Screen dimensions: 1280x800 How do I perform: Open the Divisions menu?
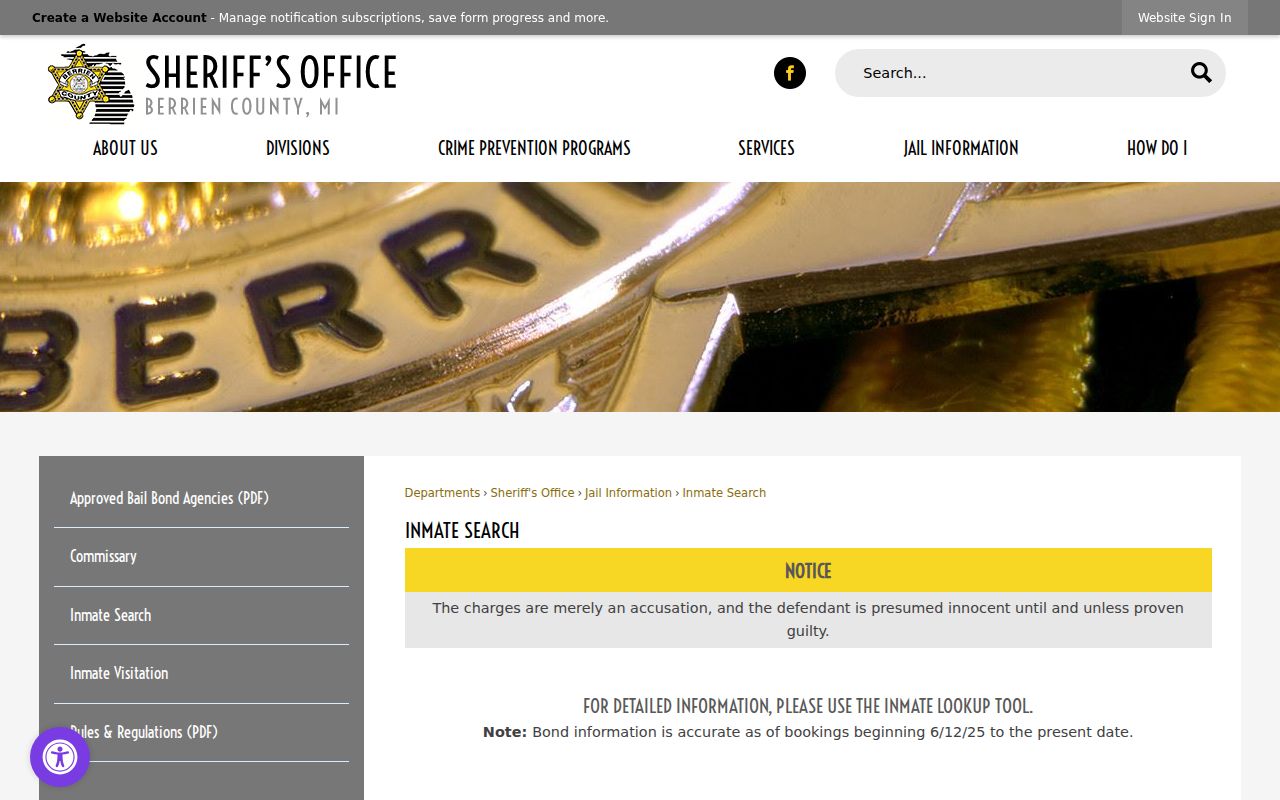pyautogui.click(x=298, y=148)
